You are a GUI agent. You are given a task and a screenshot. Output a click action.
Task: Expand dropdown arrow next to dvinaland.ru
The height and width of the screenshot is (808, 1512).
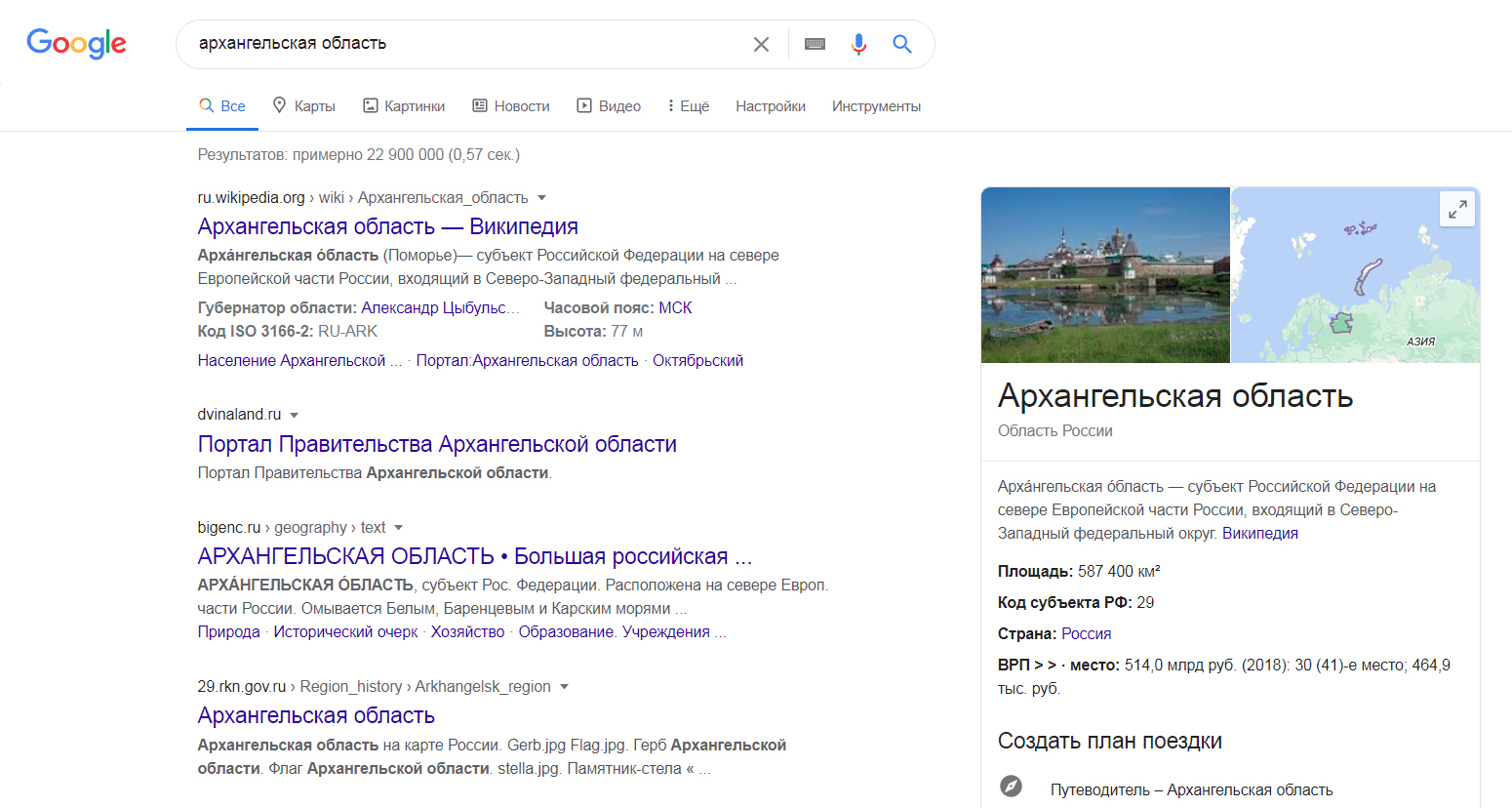[x=295, y=415]
